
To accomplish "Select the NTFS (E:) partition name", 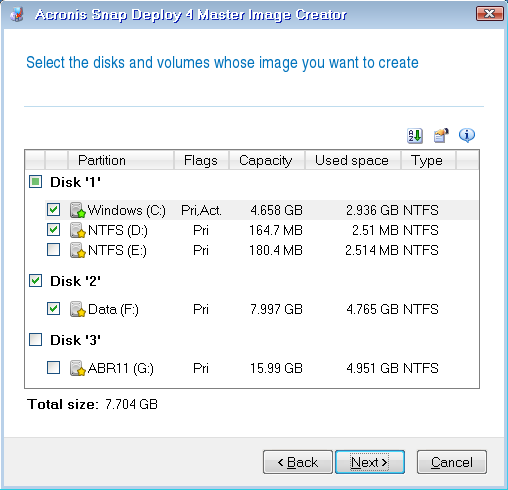I will coord(117,250).
